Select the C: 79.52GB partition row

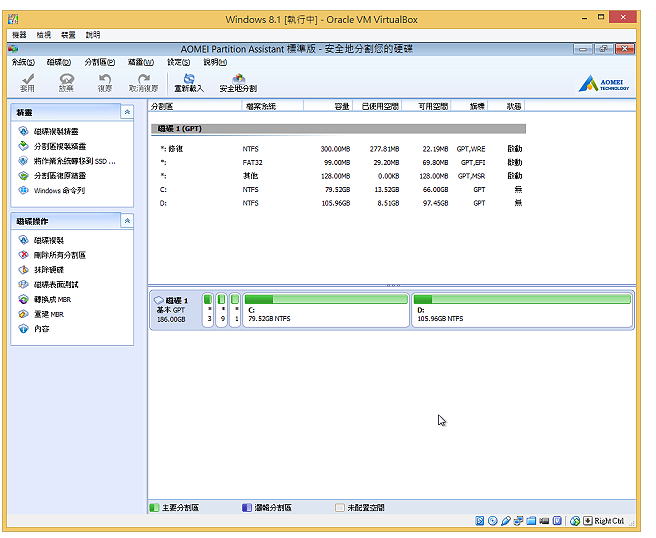click(x=338, y=190)
